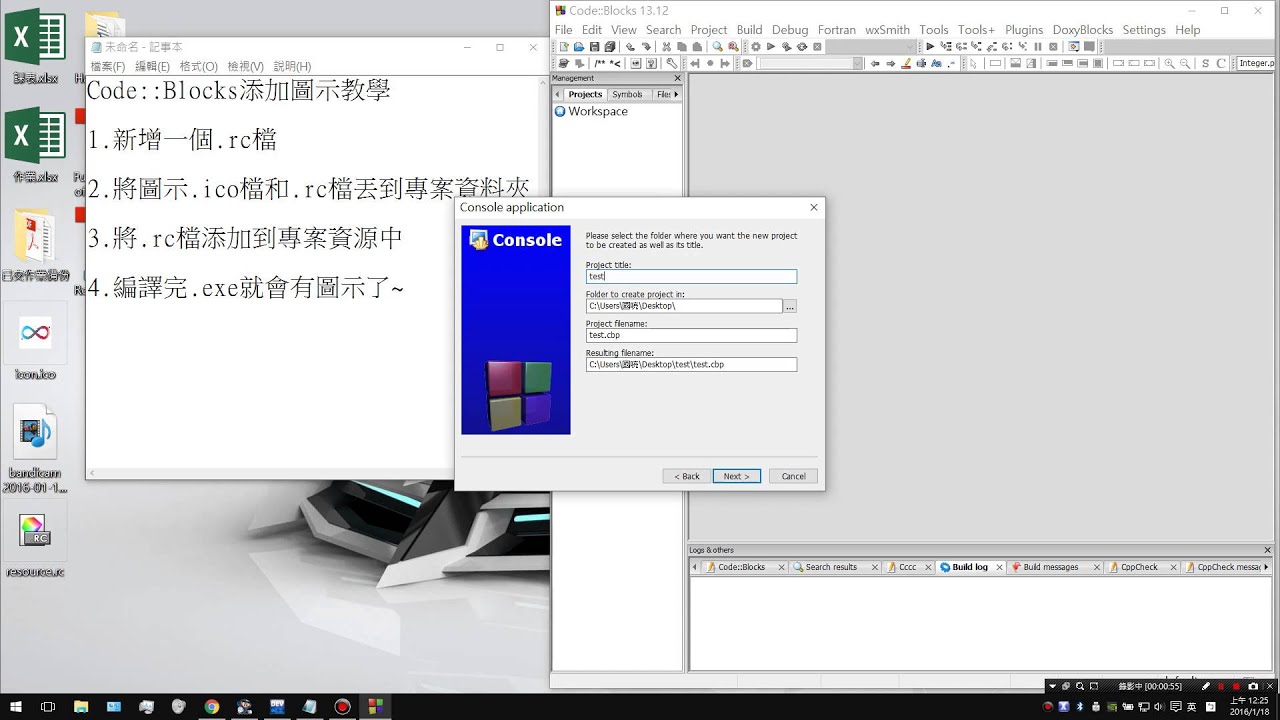Click the Next > button in wizard
The width and height of the screenshot is (1280, 720).
tap(737, 476)
